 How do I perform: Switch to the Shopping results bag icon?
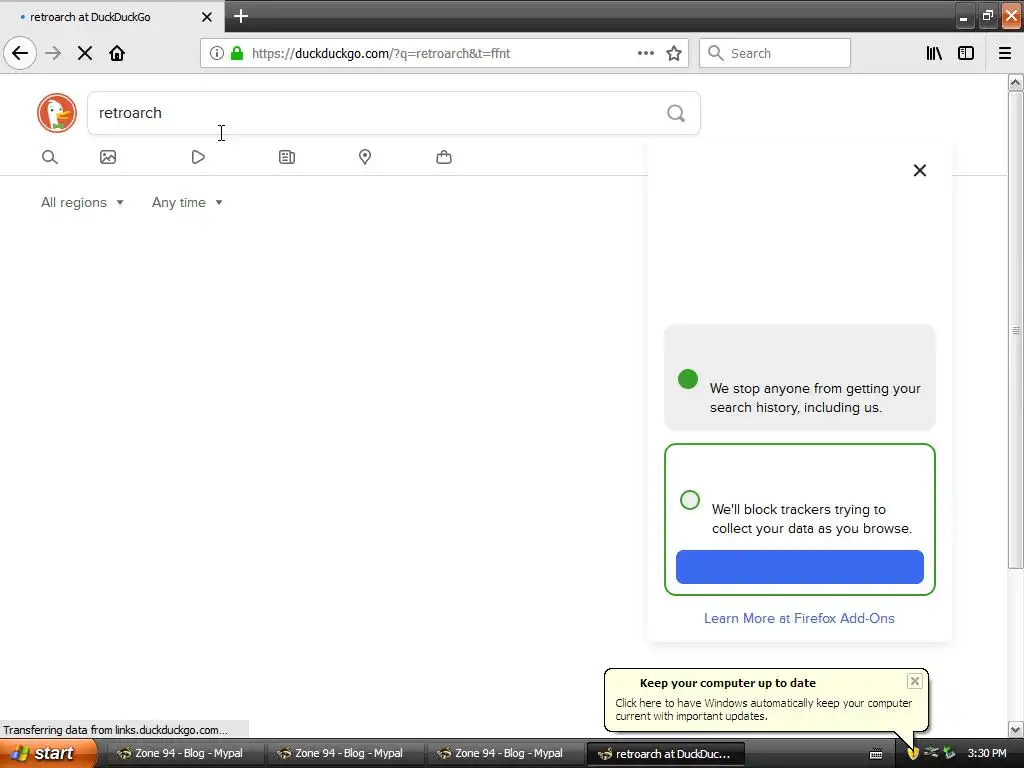tap(444, 157)
